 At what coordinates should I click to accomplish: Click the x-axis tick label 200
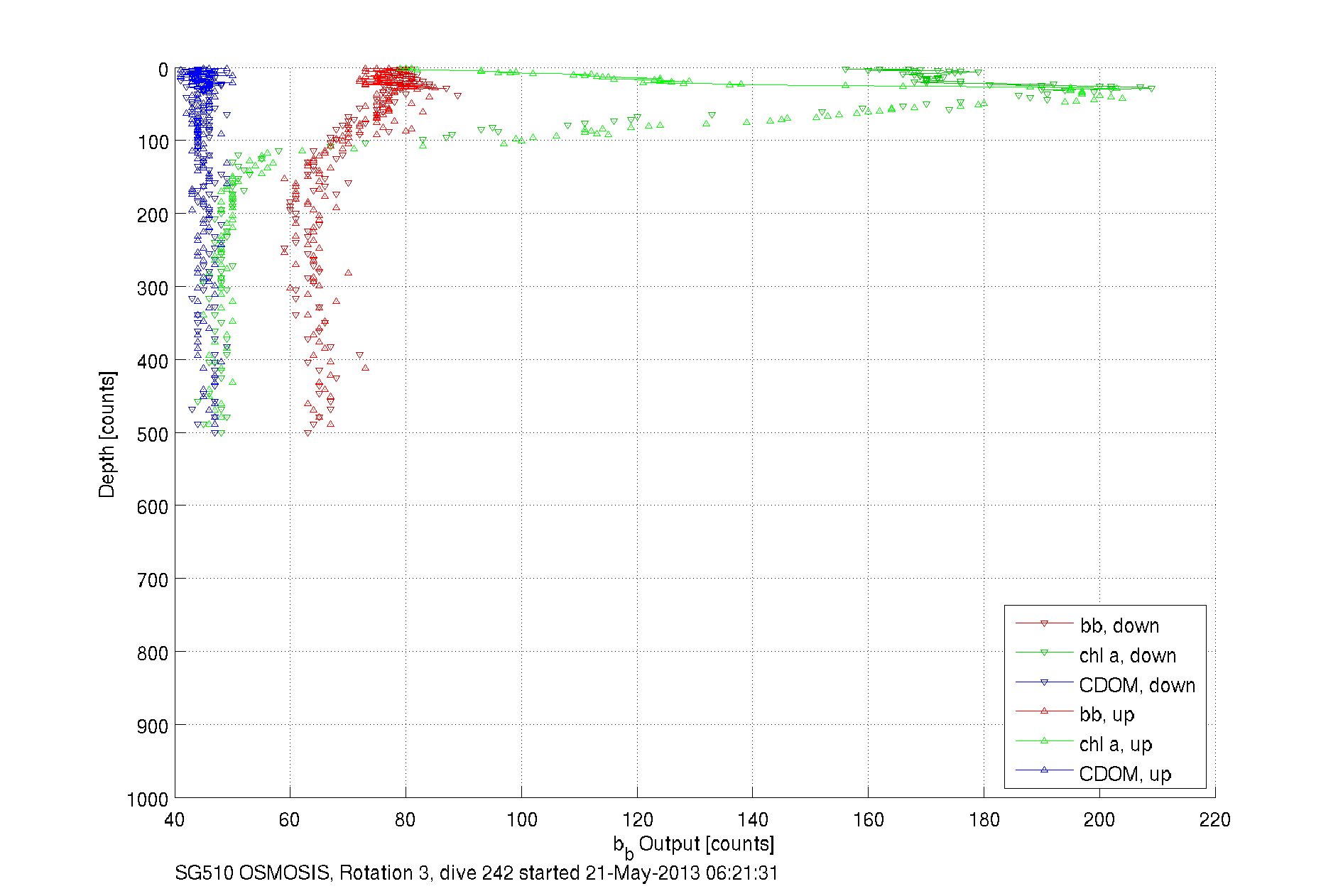(1099, 820)
